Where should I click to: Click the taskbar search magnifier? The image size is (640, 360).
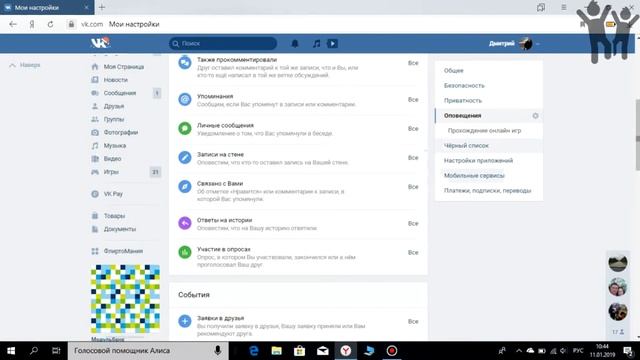(34, 351)
